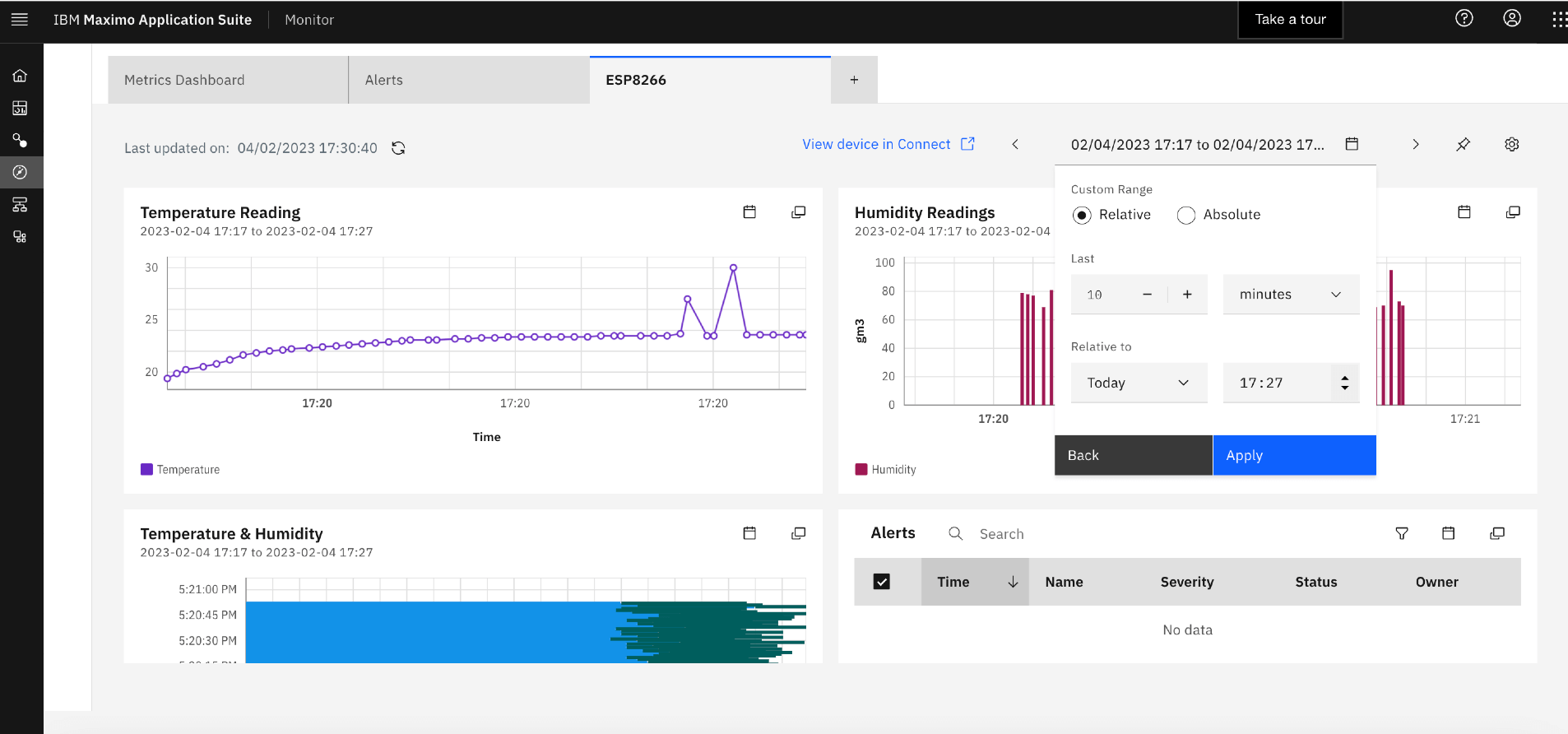The height and width of the screenshot is (734, 1568).
Task: Click the Take a tour button
Action: (x=1290, y=19)
